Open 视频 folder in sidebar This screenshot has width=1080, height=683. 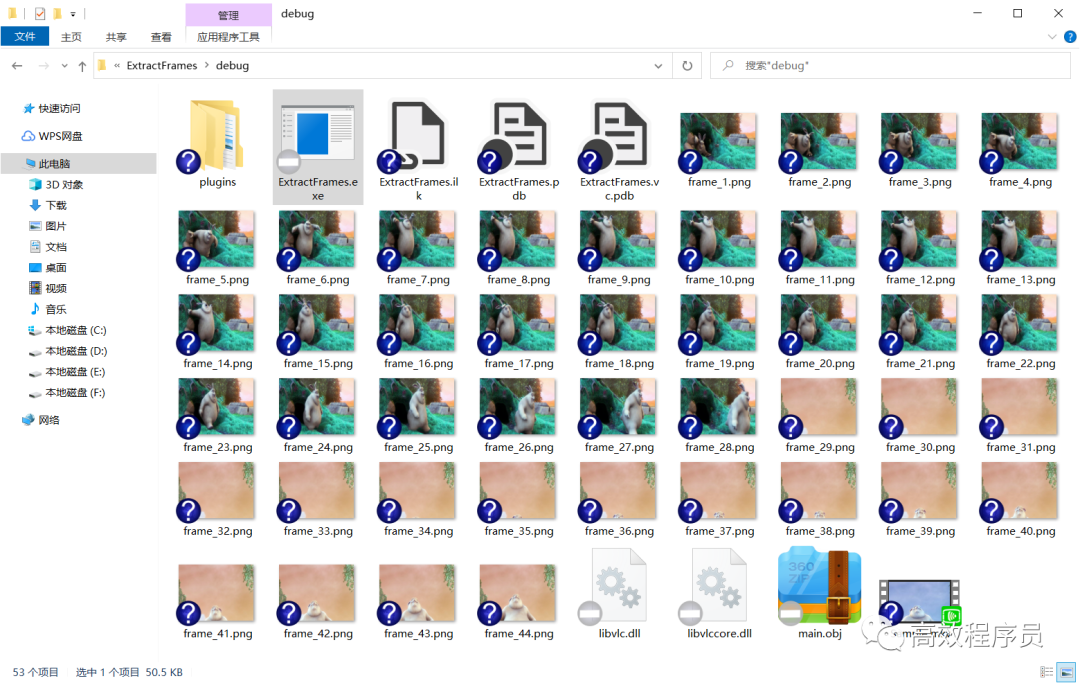[x=48, y=288]
